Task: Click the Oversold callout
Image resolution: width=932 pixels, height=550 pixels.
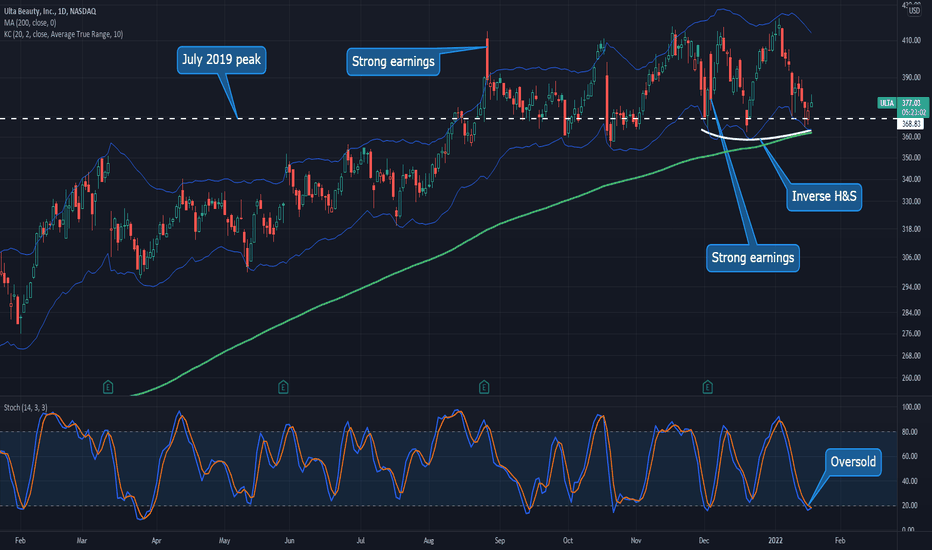Action: [x=853, y=462]
